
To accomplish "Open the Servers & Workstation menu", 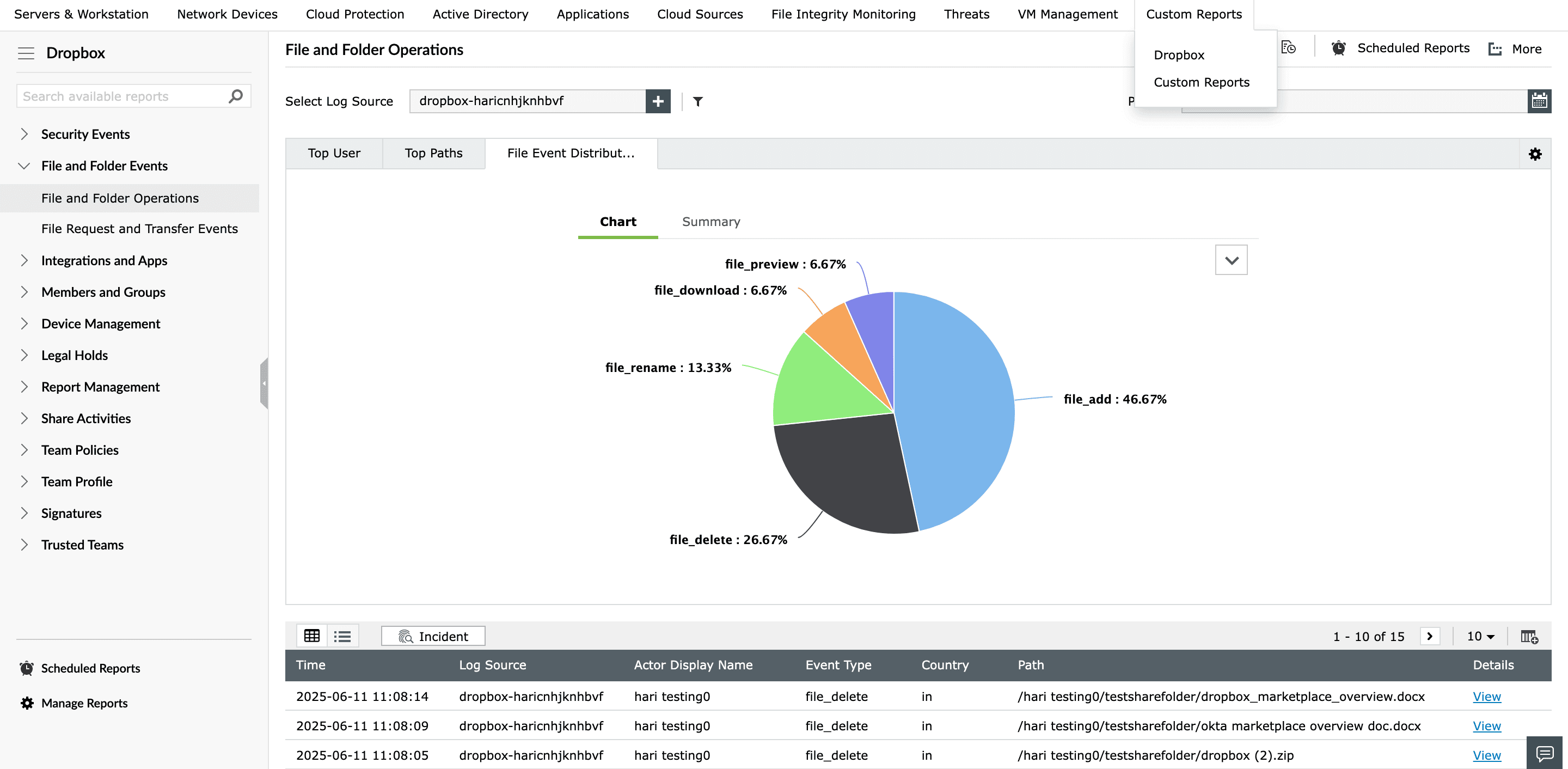I will coord(82,14).
